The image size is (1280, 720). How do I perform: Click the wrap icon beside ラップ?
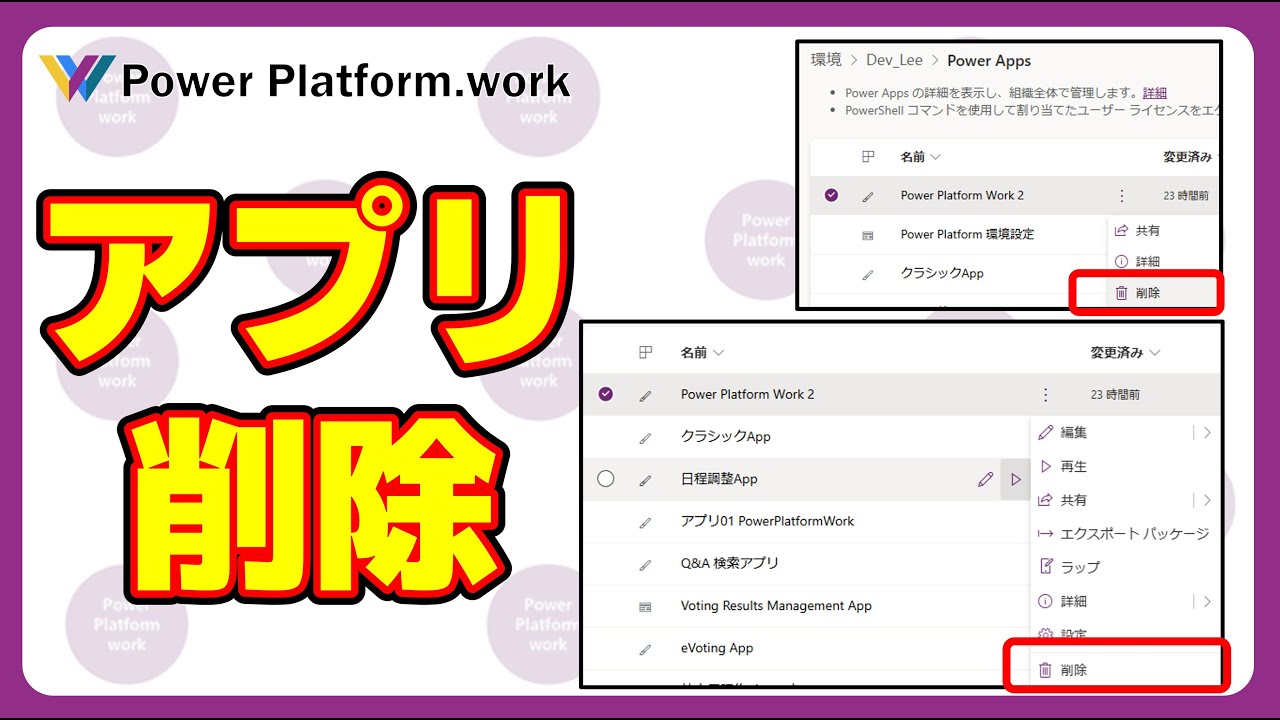[1046, 567]
